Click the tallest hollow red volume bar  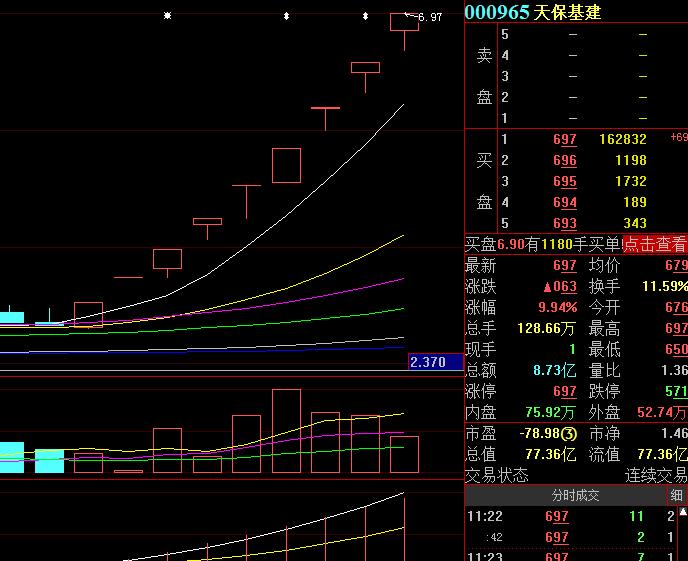[x=286, y=431]
